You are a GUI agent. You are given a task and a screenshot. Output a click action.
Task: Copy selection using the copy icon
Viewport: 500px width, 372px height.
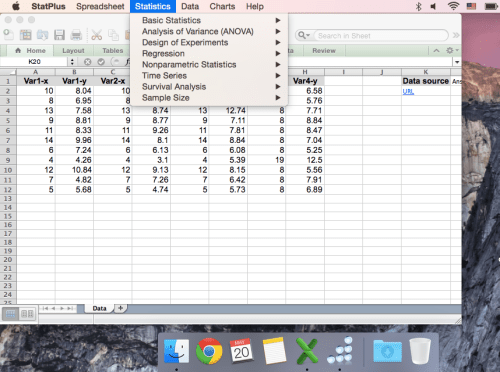click(113, 35)
